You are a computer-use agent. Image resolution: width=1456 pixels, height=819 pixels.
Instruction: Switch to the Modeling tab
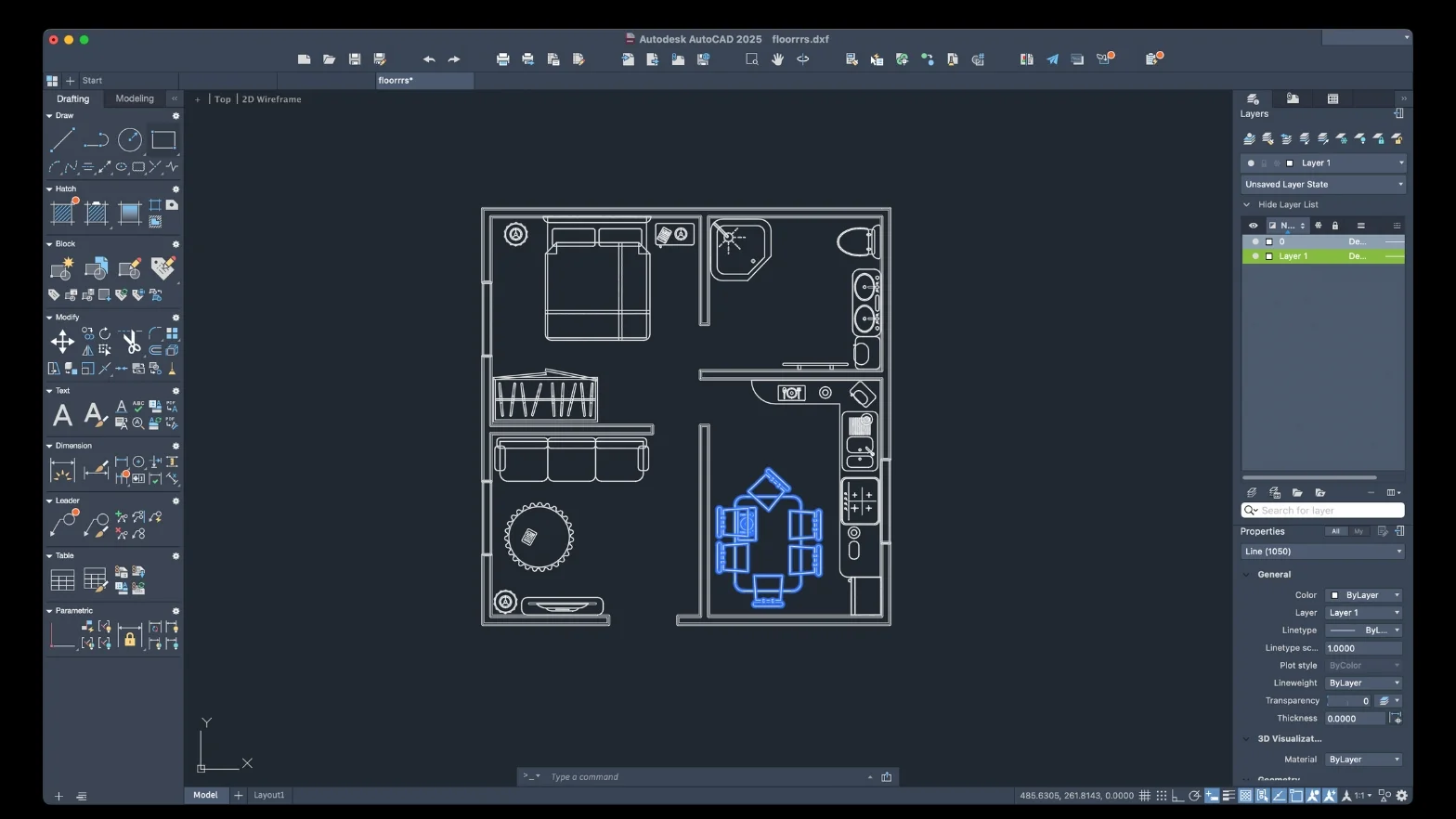135,98
